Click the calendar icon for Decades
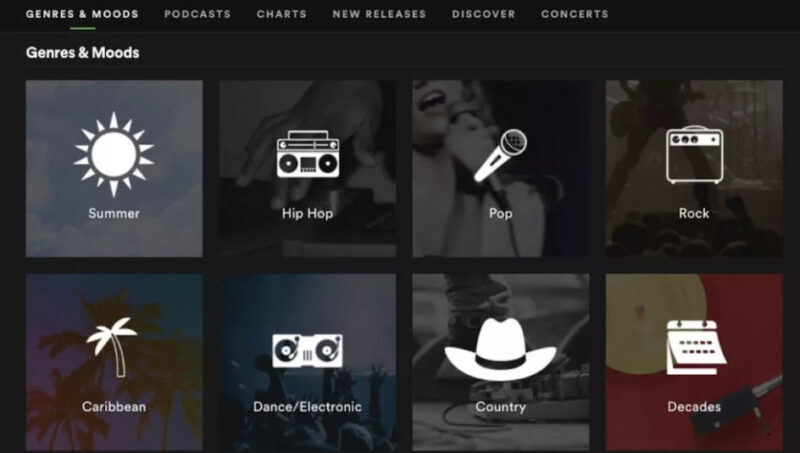The width and height of the screenshot is (800, 453). (x=696, y=347)
